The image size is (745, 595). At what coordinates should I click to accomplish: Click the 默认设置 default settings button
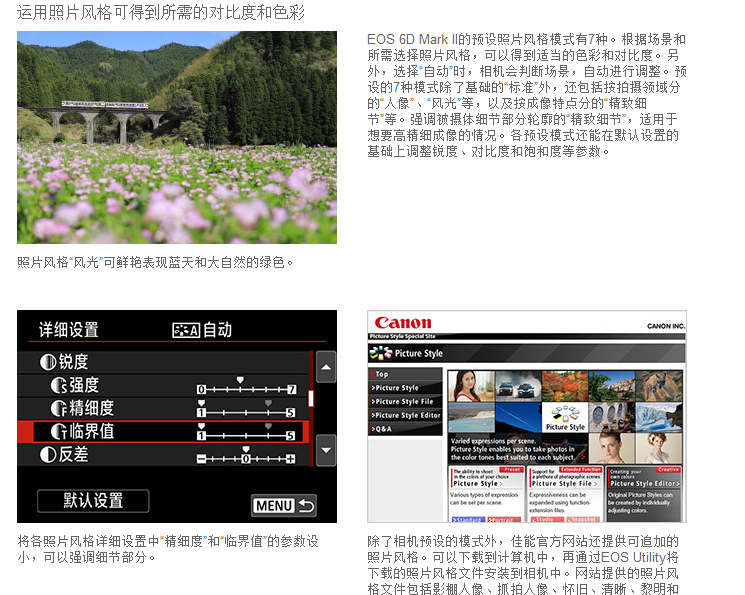click(93, 501)
